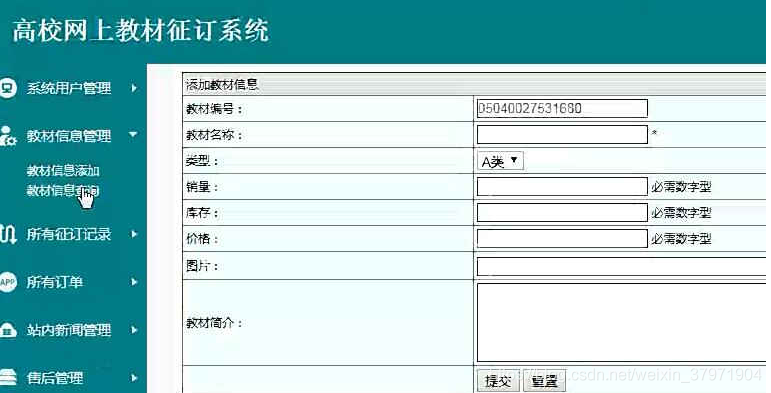Screen dimensions: 771x393
Task: Click the 教材名称 label
Action: pyautogui.click(x=214, y=135)
